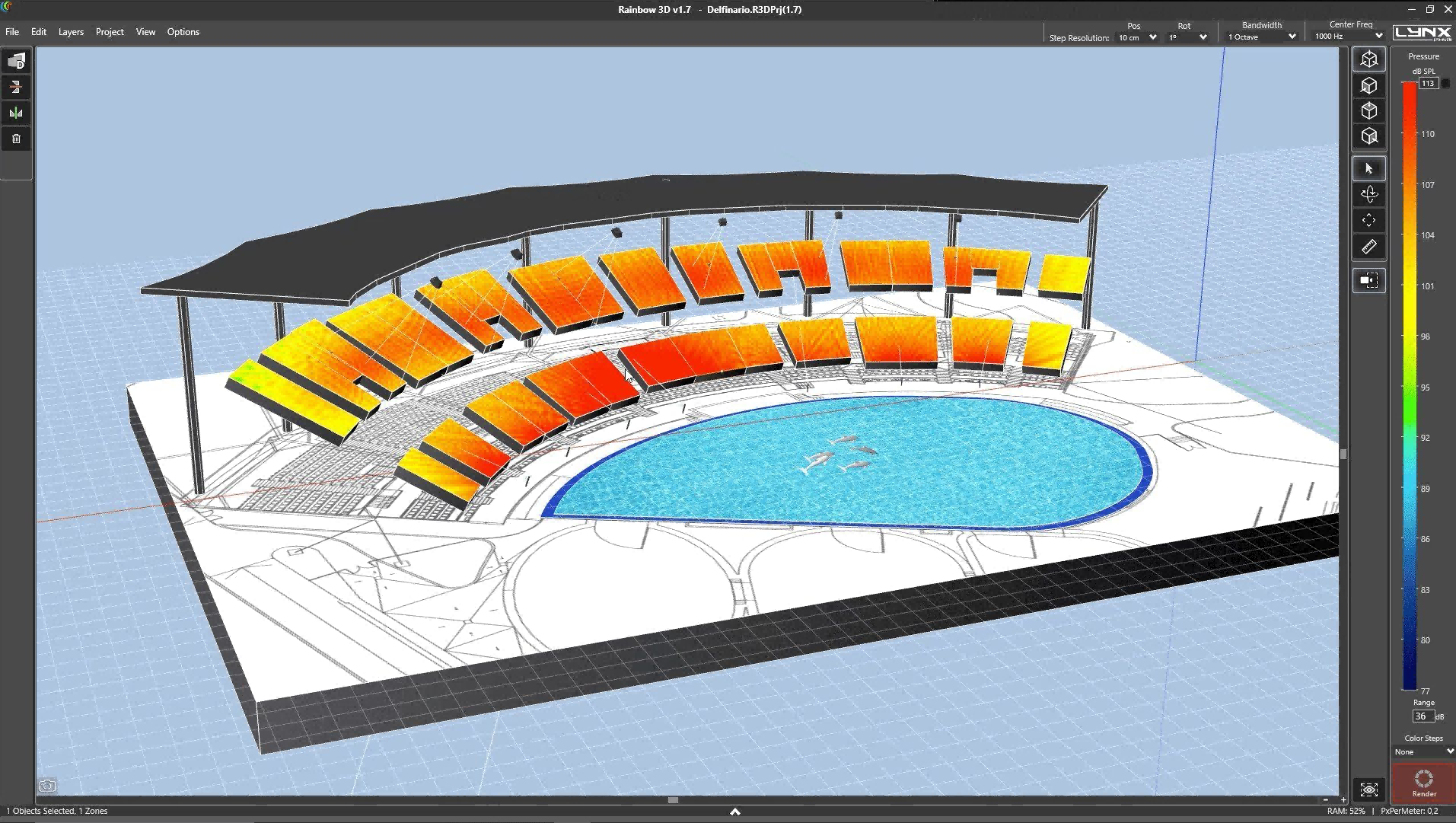Expand the Center Freq 1000 Hz dropdown
Viewport: 1456px width, 823px height.
point(1348,37)
